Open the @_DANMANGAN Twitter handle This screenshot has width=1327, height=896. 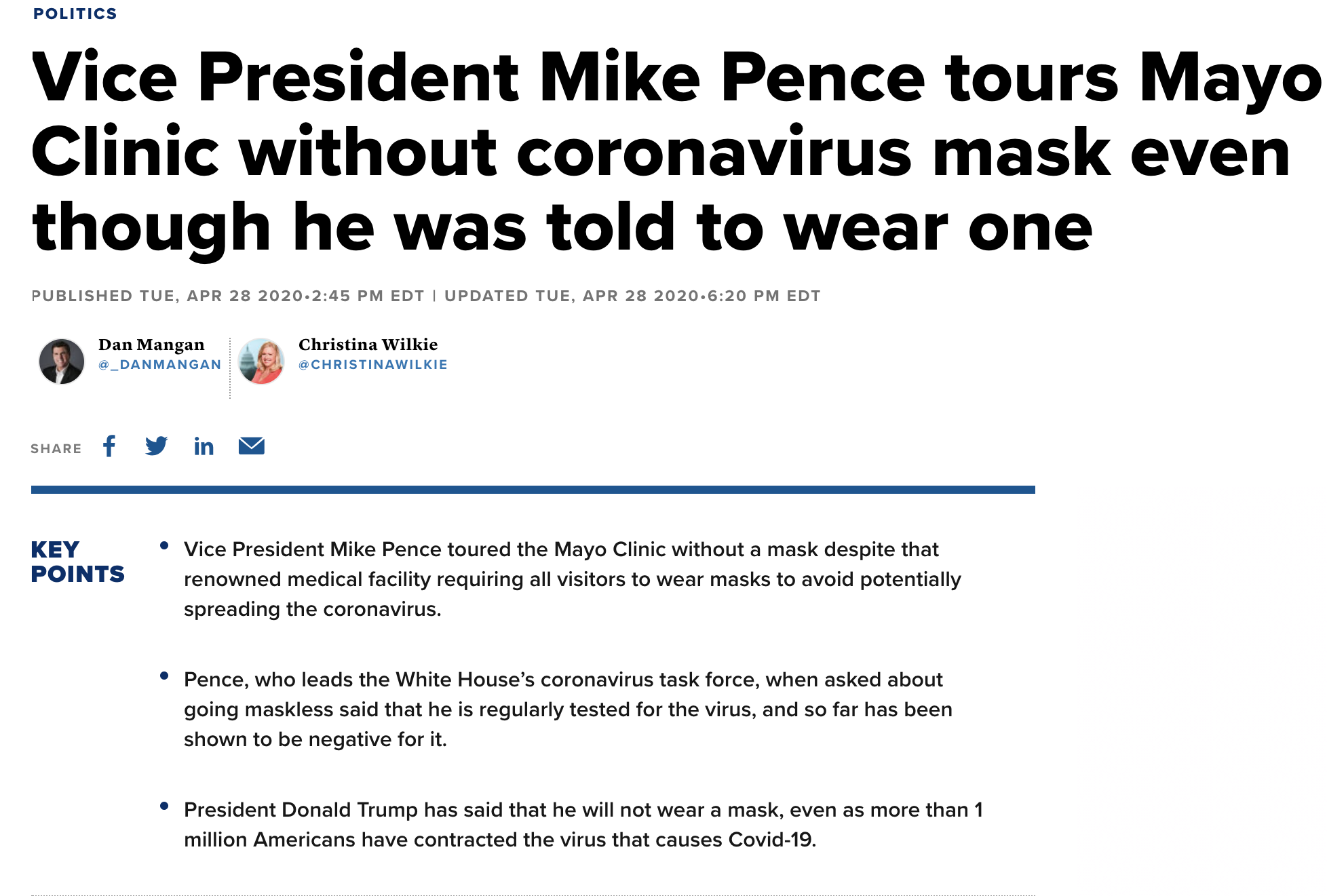click(x=159, y=365)
